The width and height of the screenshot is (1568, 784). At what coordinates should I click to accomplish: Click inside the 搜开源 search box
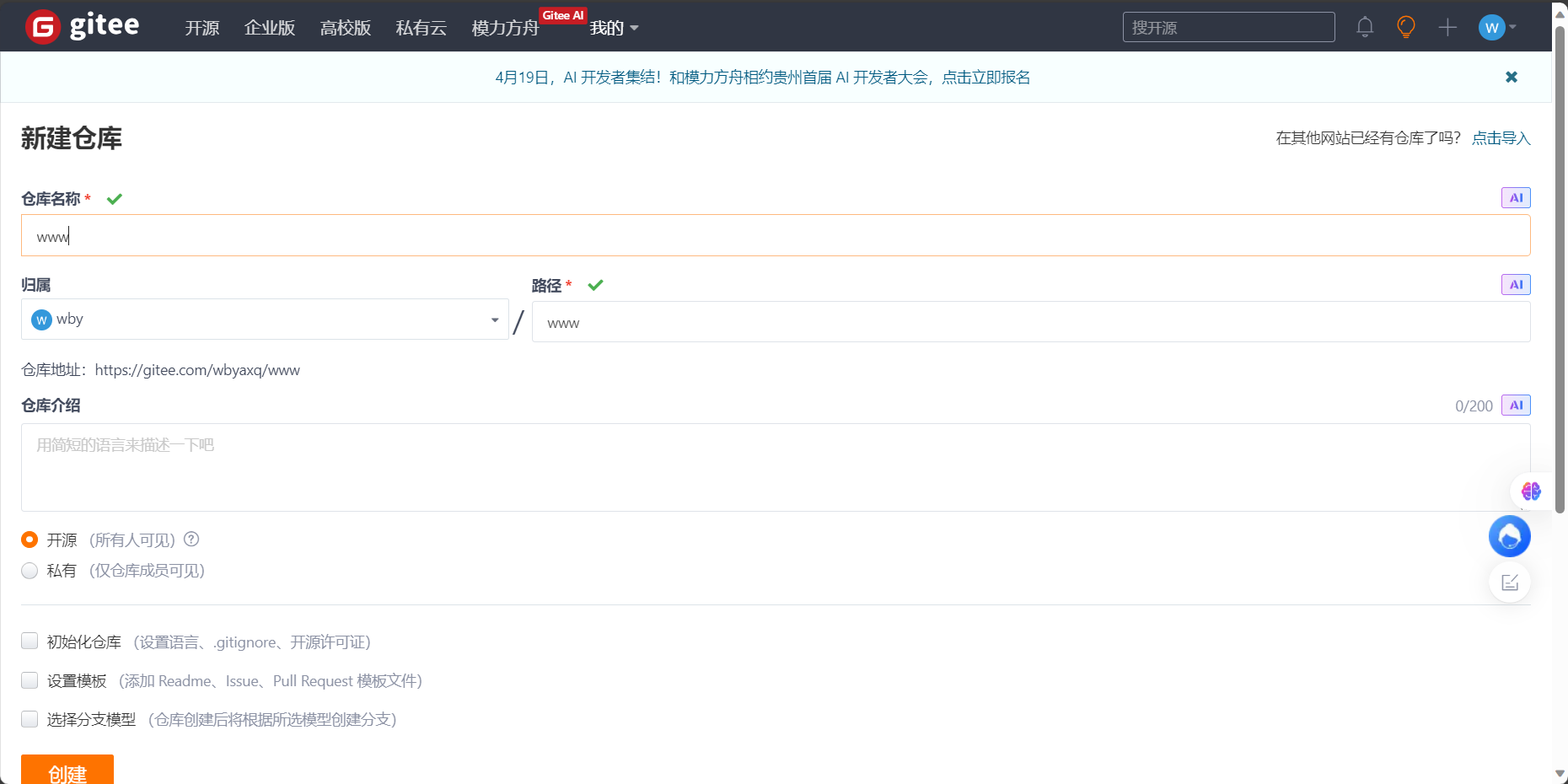[1228, 26]
